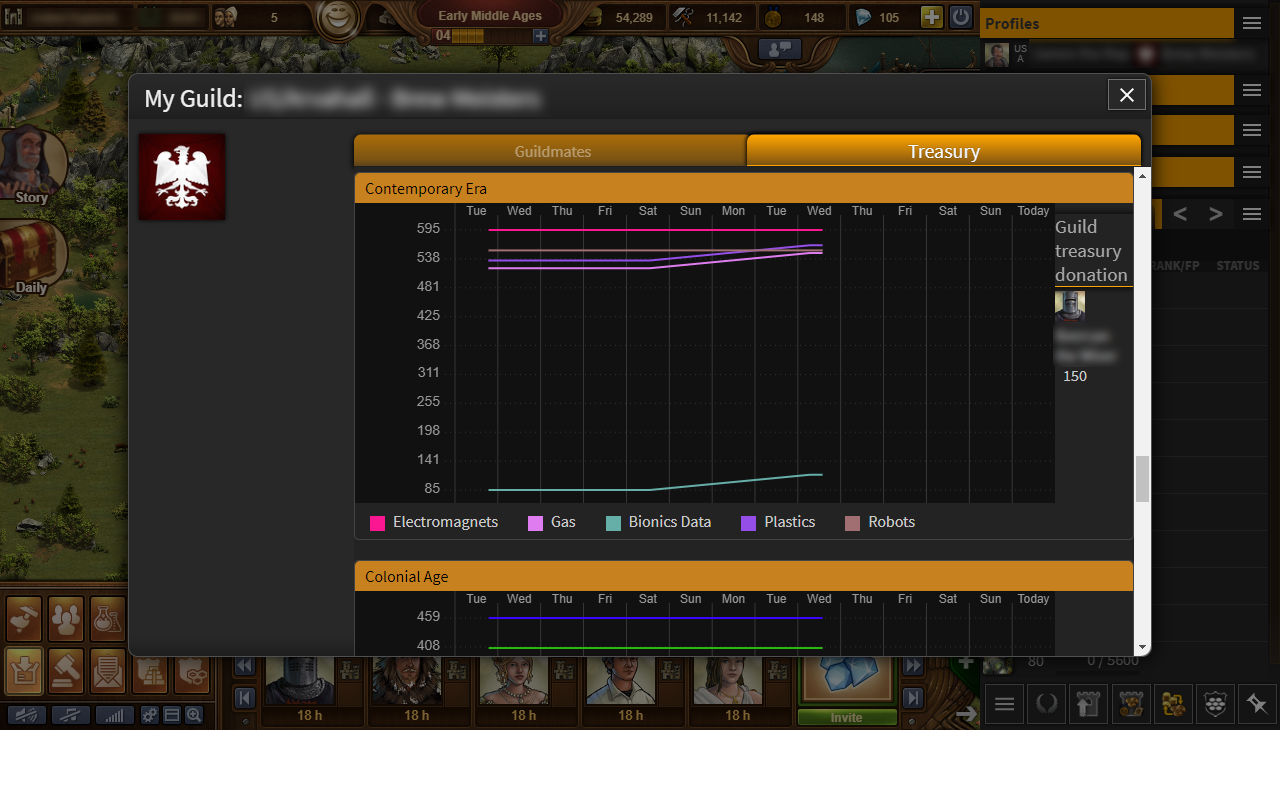Go to first page of friends bar

[244, 698]
